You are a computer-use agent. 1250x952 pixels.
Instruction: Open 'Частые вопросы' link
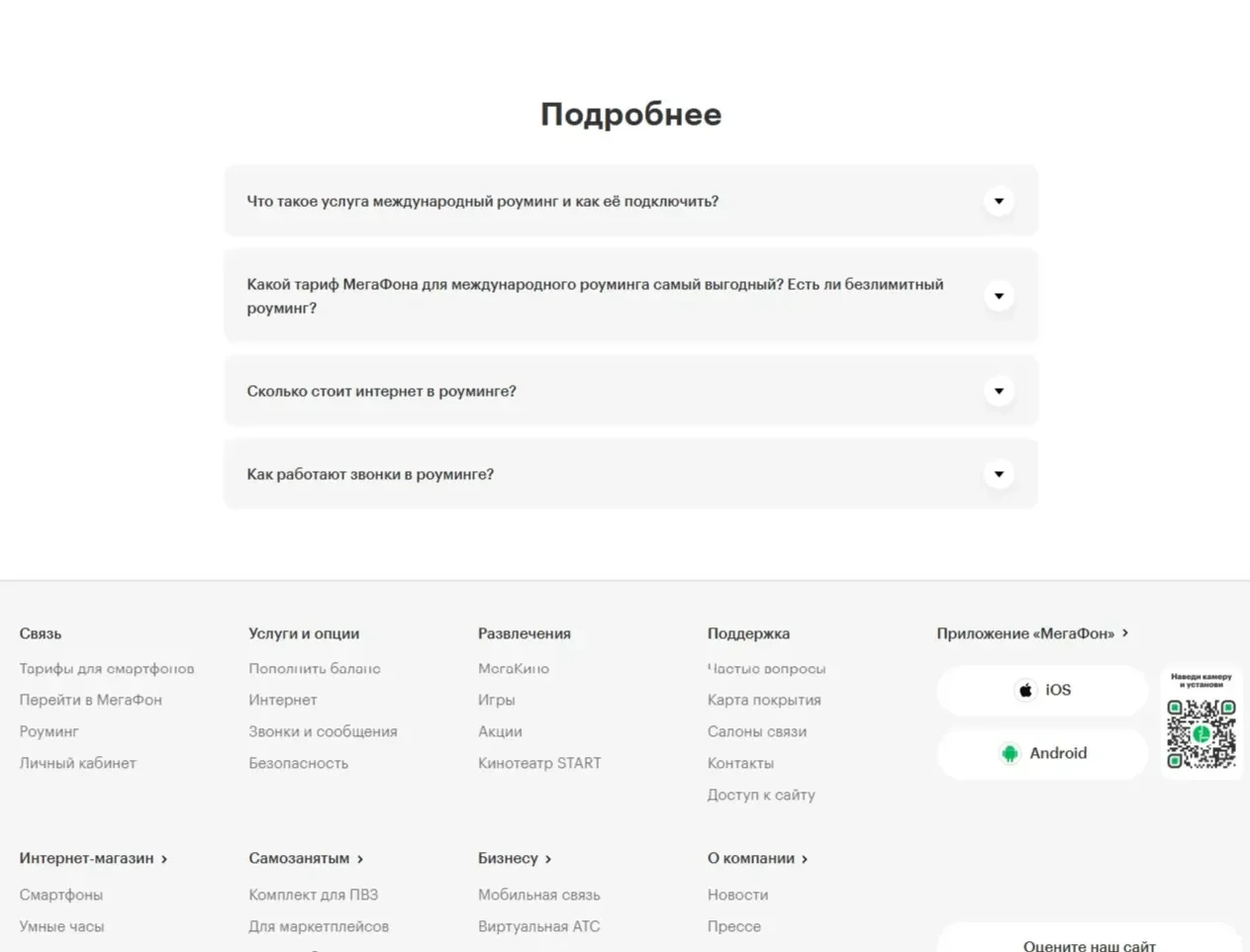(766, 669)
